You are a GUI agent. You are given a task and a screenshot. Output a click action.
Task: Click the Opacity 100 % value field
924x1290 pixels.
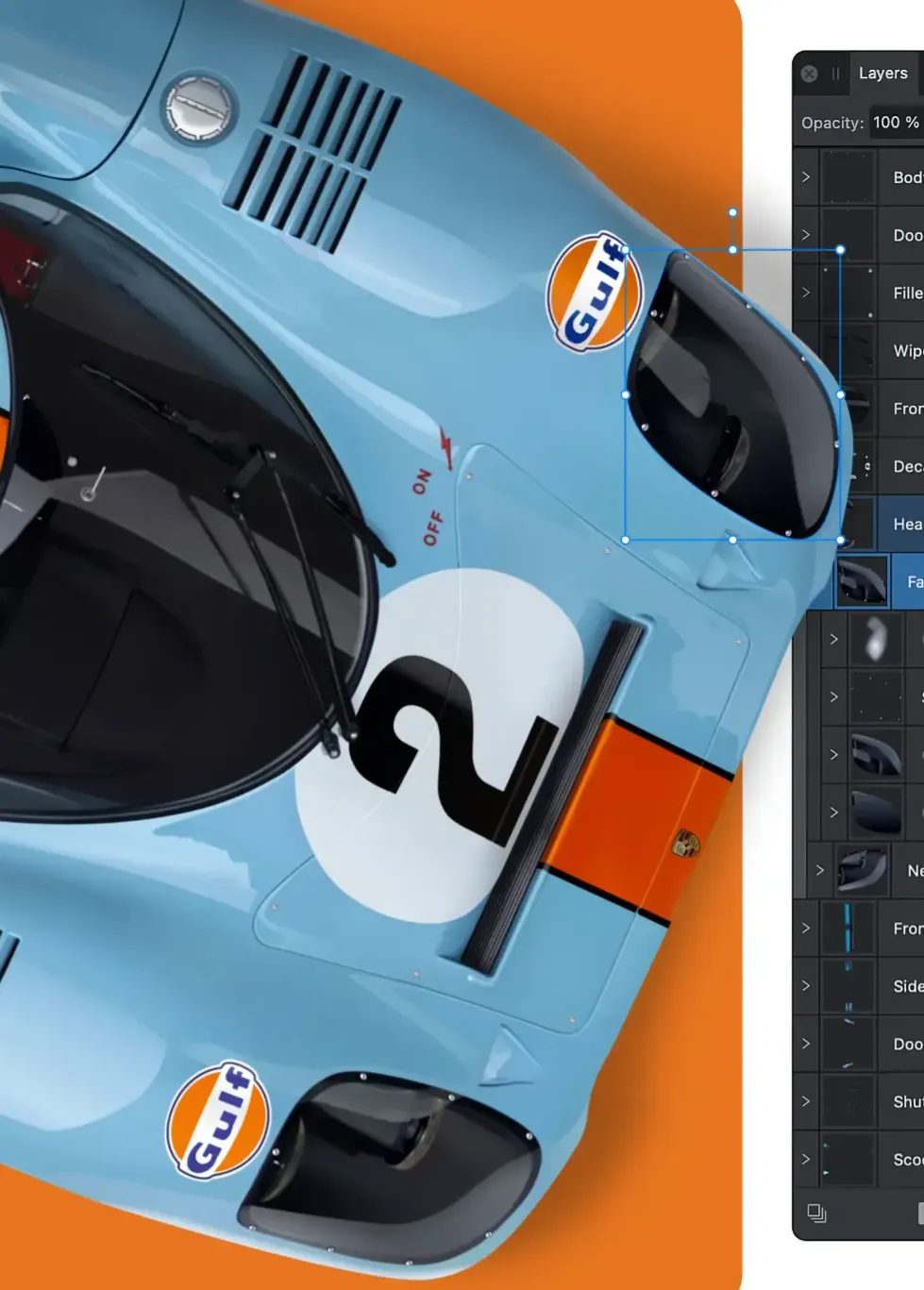coord(895,123)
